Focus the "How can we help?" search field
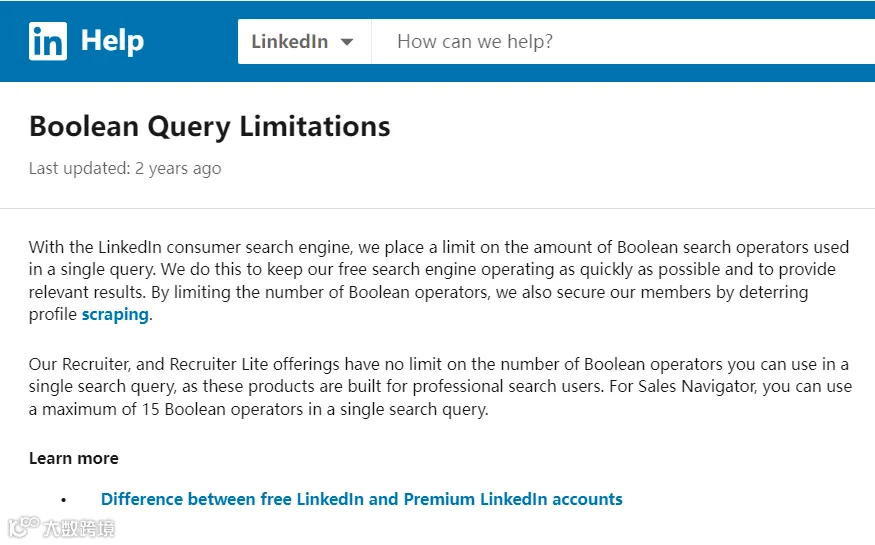 click(x=620, y=42)
